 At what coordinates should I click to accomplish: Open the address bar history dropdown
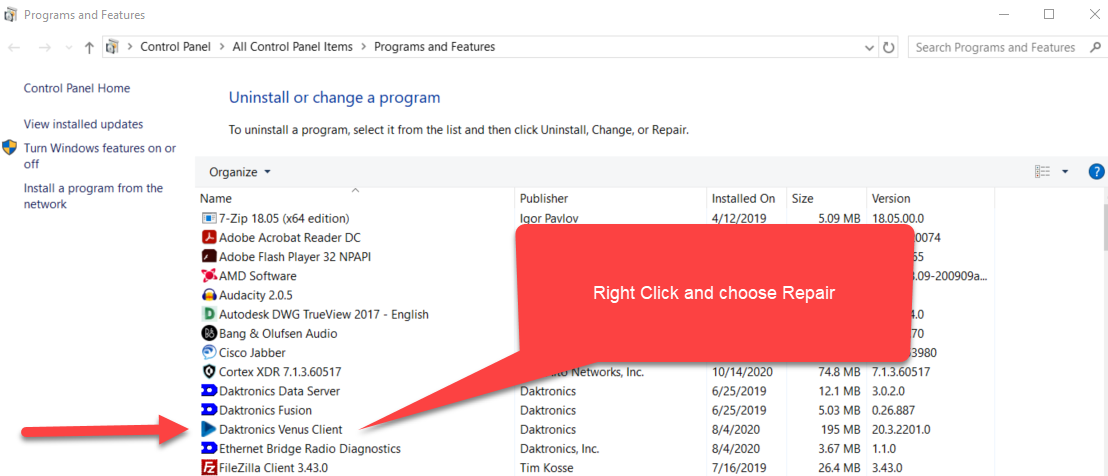pyautogui.click(x=868, y=47)
